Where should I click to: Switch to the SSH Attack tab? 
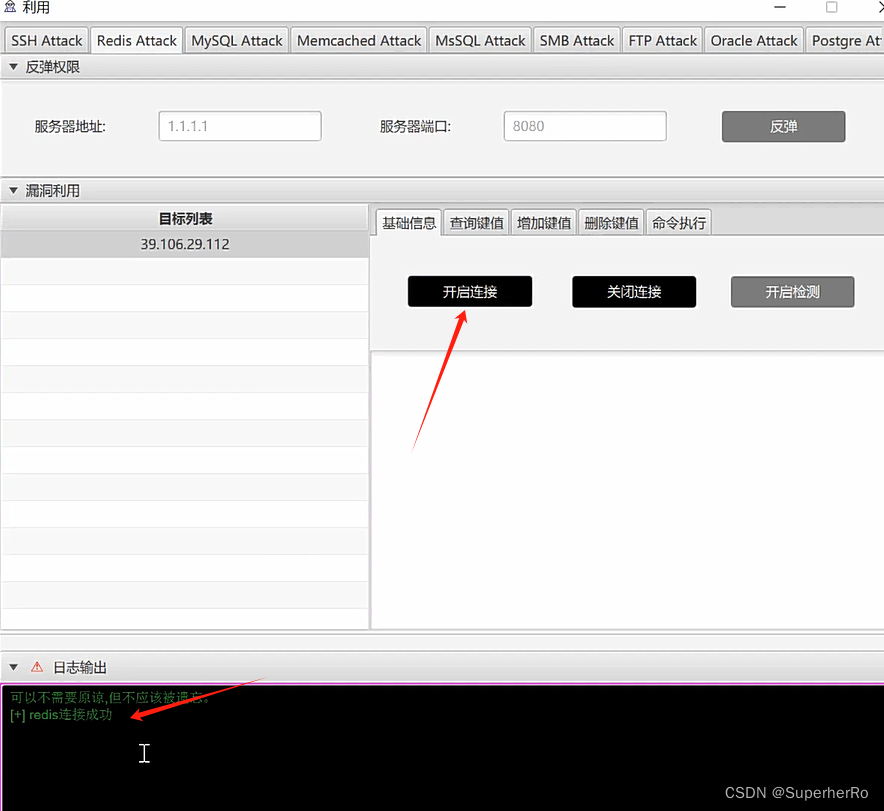click(x=47, y=41)
